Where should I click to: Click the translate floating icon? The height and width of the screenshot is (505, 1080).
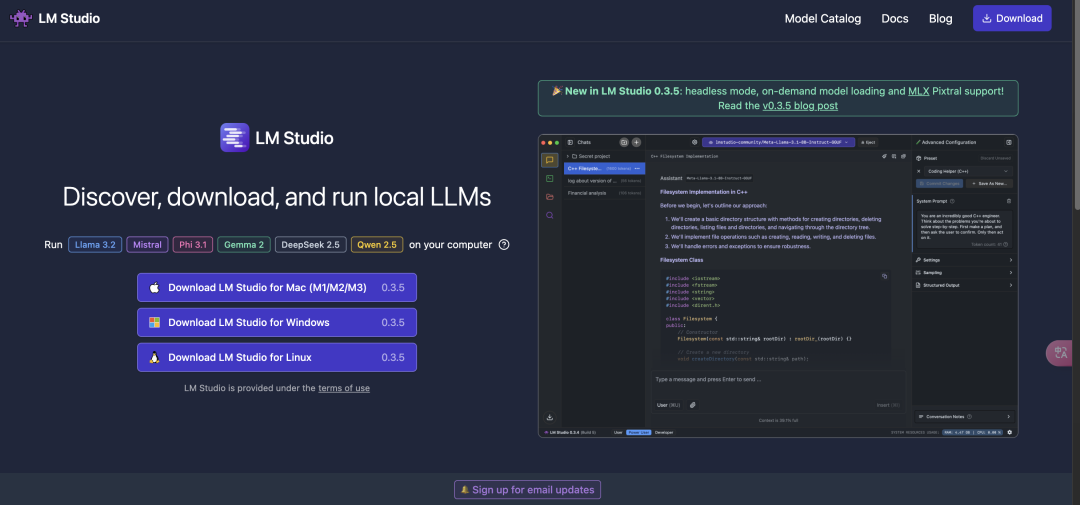[x=1061, y=353]
